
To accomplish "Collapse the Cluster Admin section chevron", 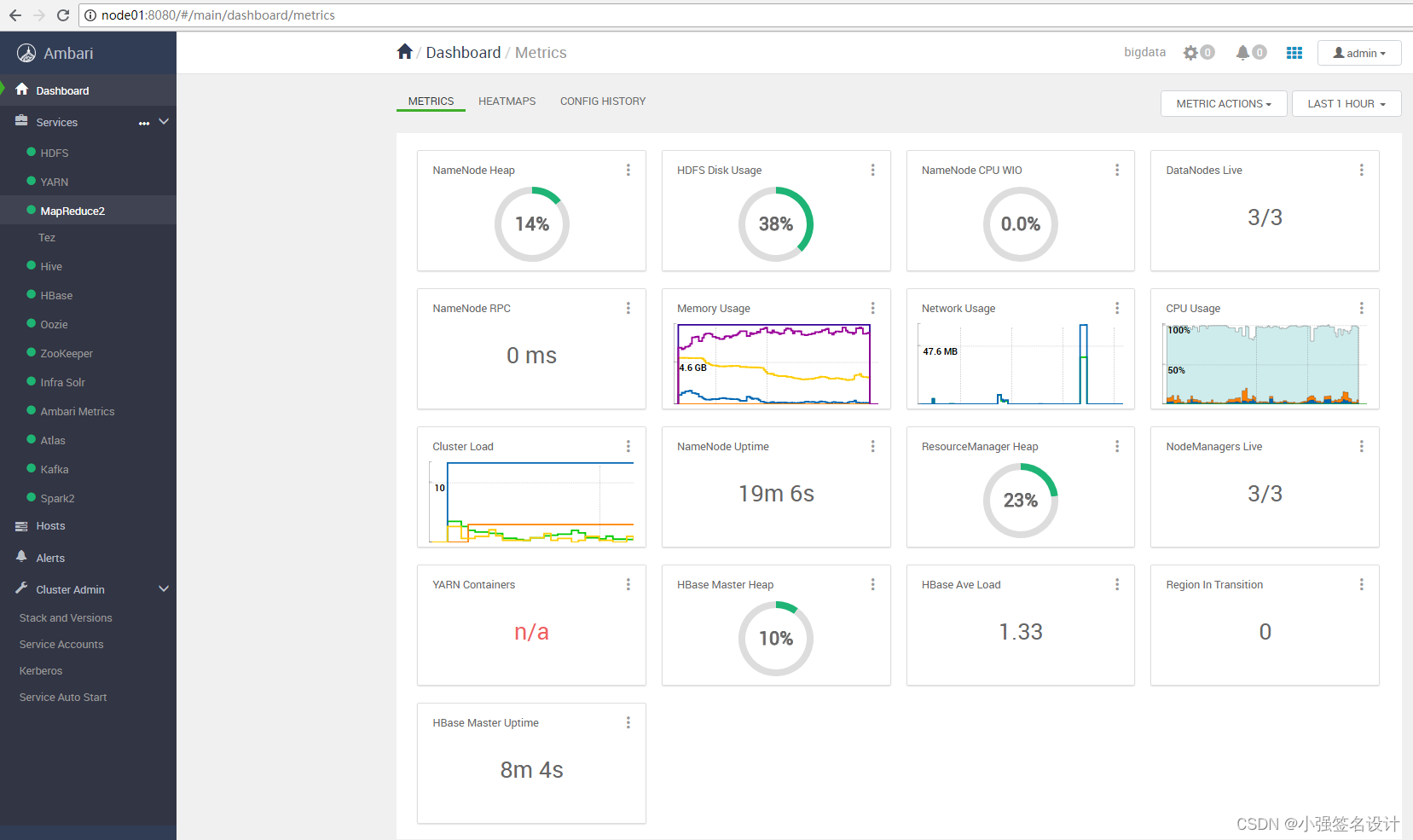I will coord(164,589).
